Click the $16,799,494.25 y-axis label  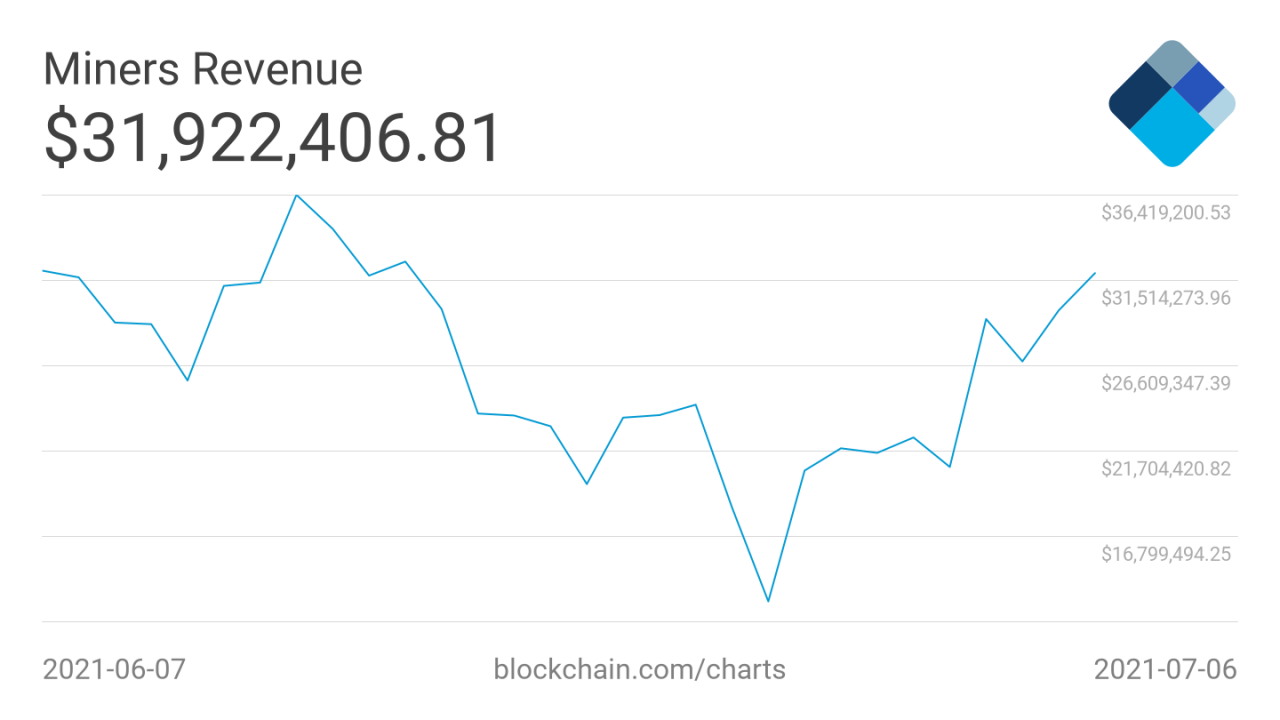click(1166, 554)
